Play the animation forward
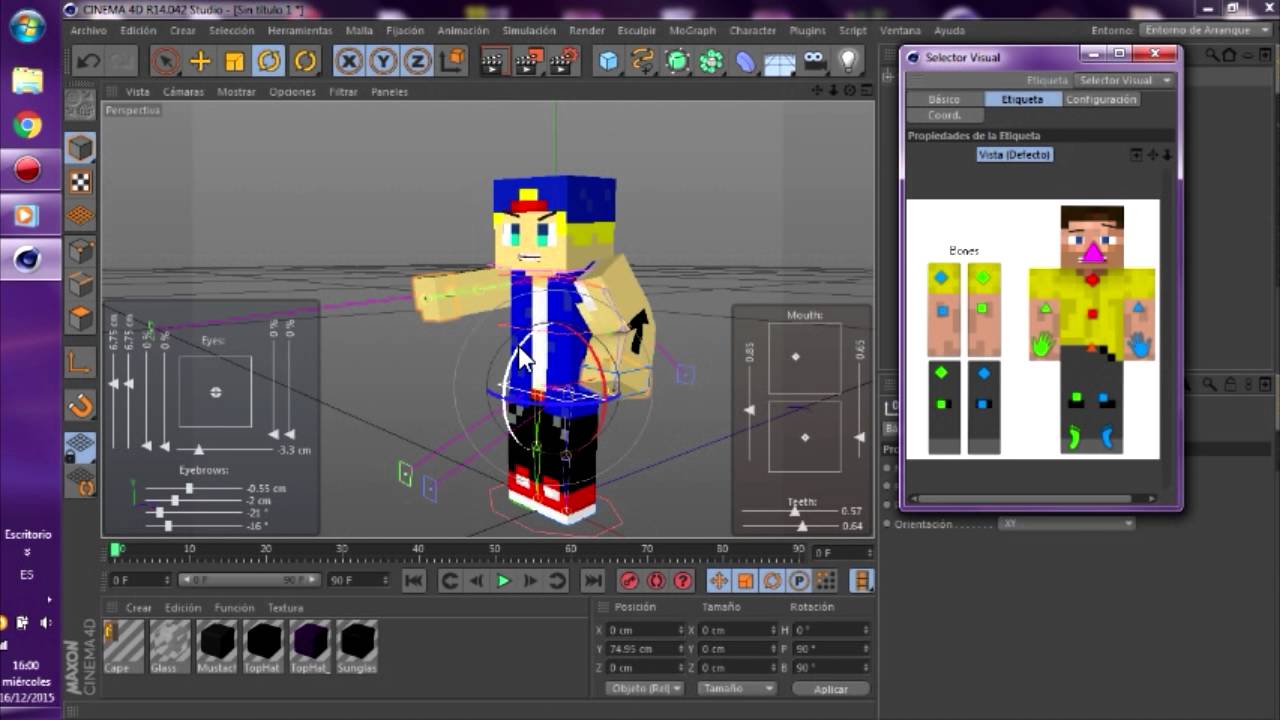 pos(503,581)
